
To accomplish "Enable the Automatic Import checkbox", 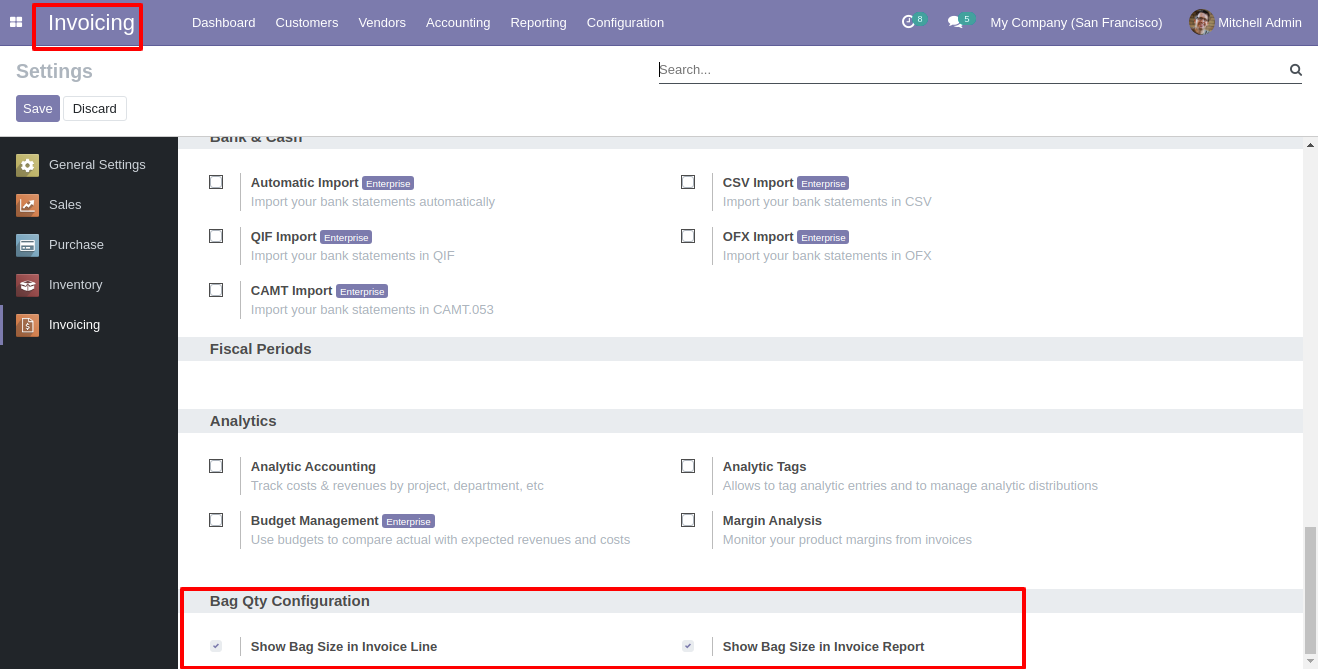I will coord(216,182).
